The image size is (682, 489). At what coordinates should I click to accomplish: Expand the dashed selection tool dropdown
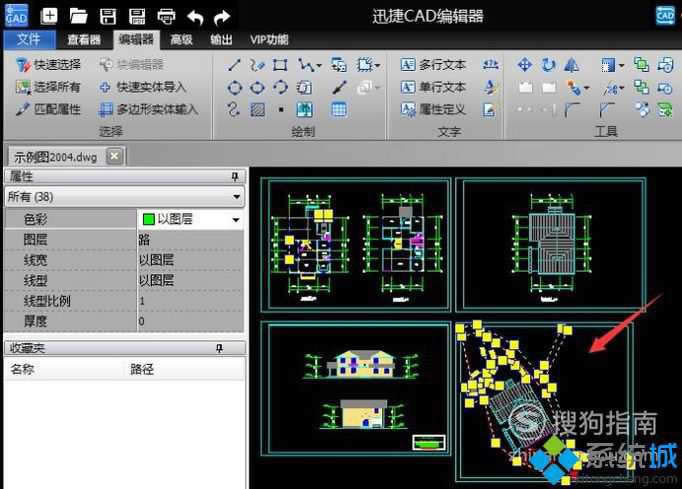(377, 66)
